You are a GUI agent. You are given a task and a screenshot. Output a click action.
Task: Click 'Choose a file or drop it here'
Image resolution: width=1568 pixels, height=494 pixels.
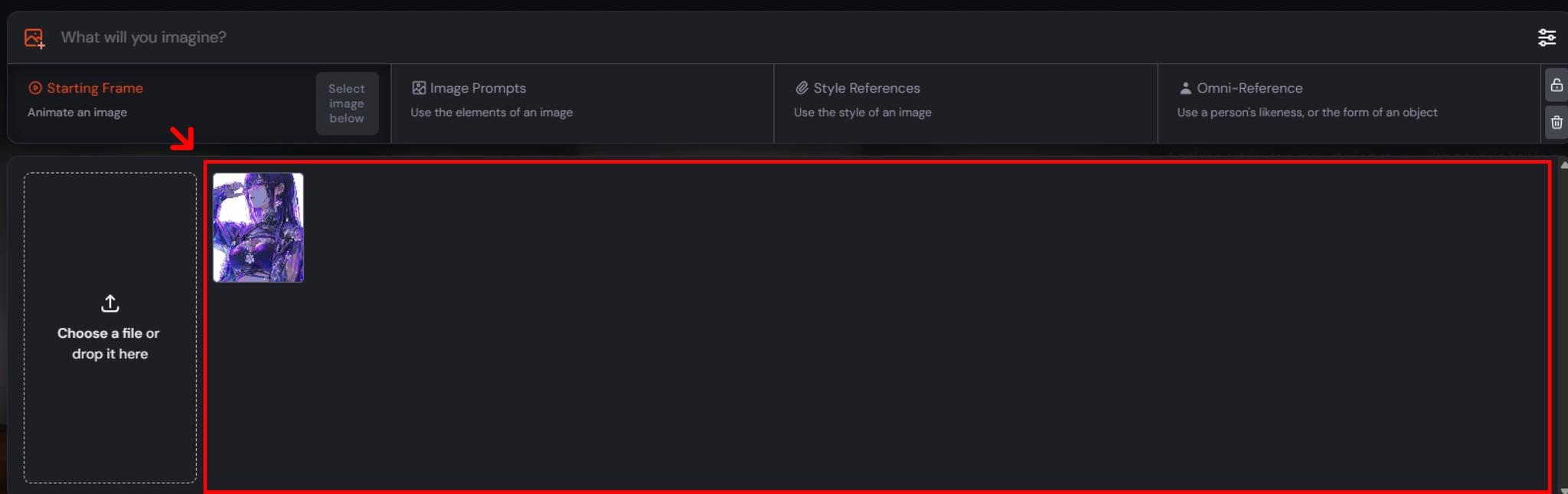point(109,343)
